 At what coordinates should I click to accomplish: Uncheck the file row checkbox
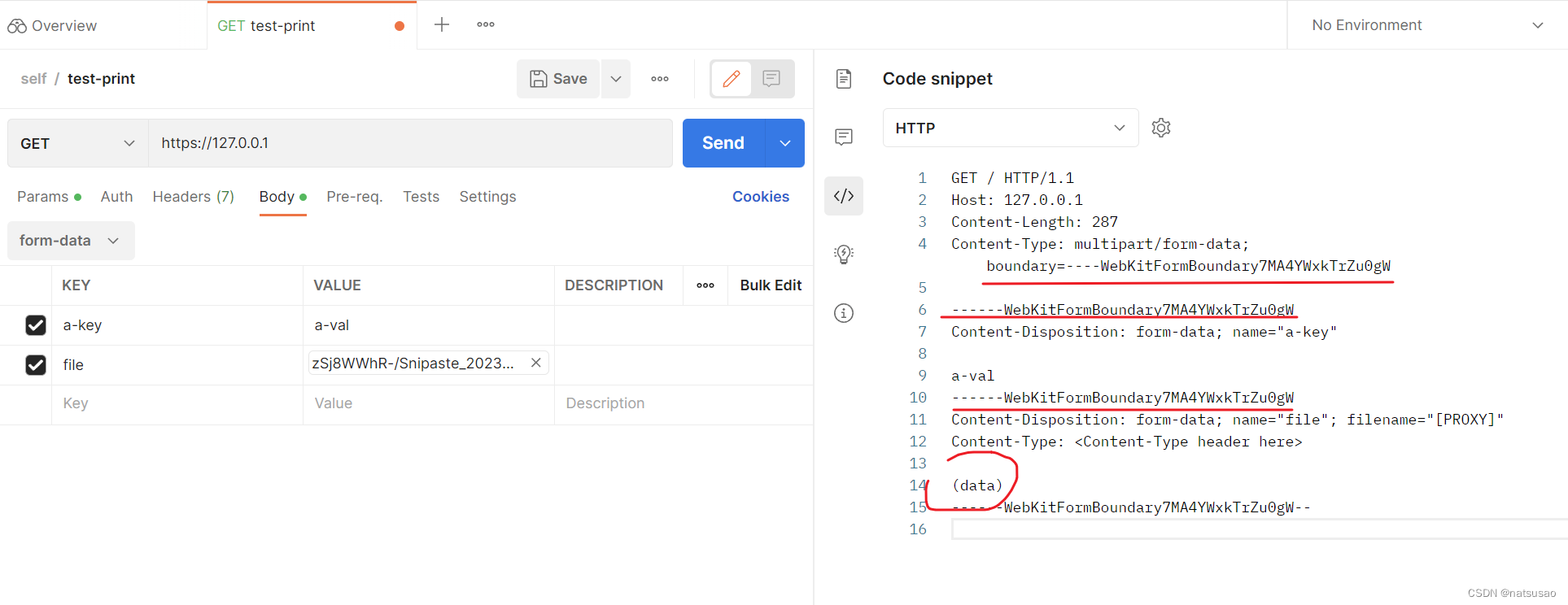(x=36, y=365)
